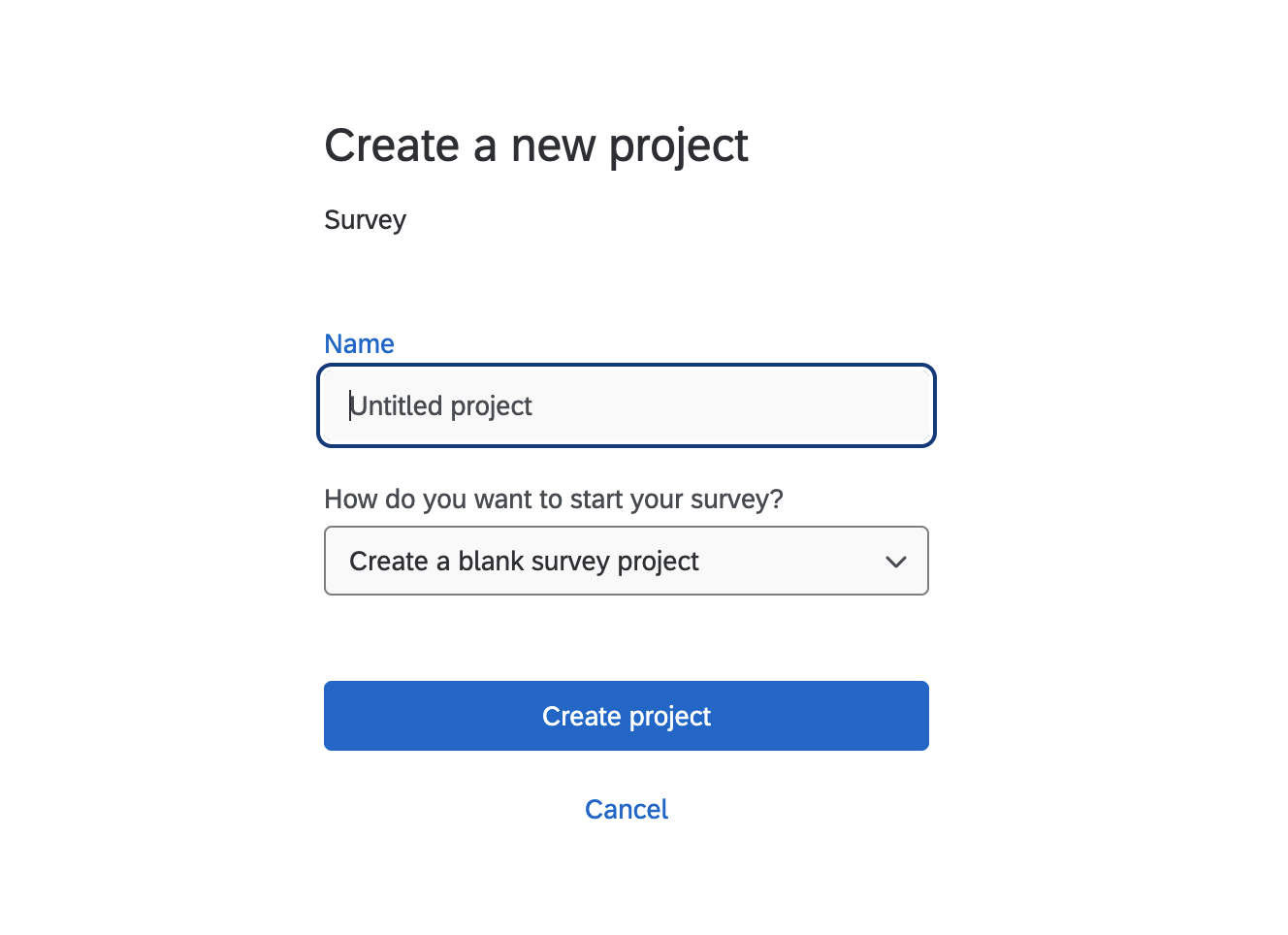Click the Name field label
The height and width of the screenshot is (935, 1288).
(x=359, y=344)
